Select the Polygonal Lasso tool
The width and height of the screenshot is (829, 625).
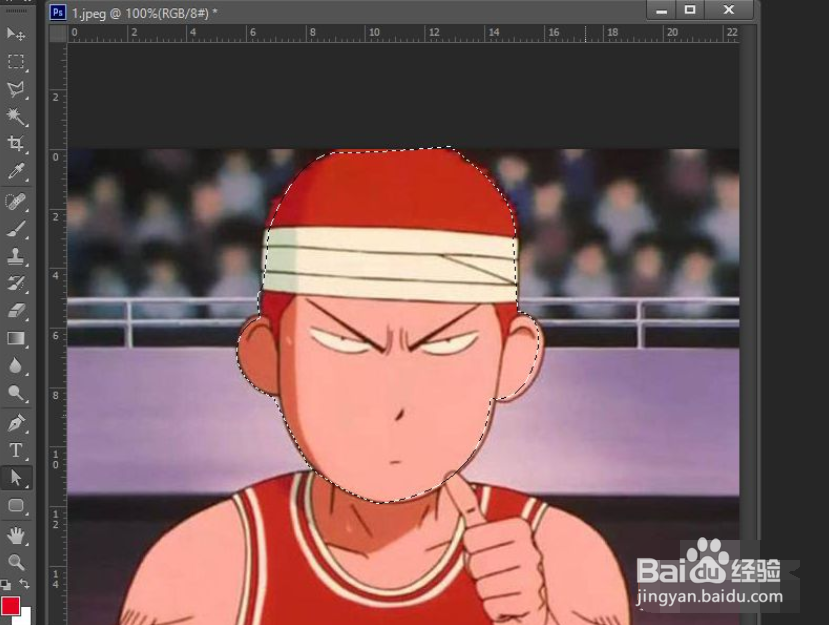16,89
